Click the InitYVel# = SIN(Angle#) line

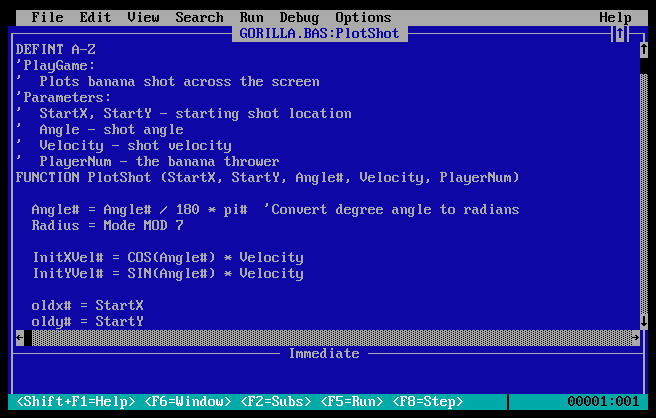coord(168,273)
